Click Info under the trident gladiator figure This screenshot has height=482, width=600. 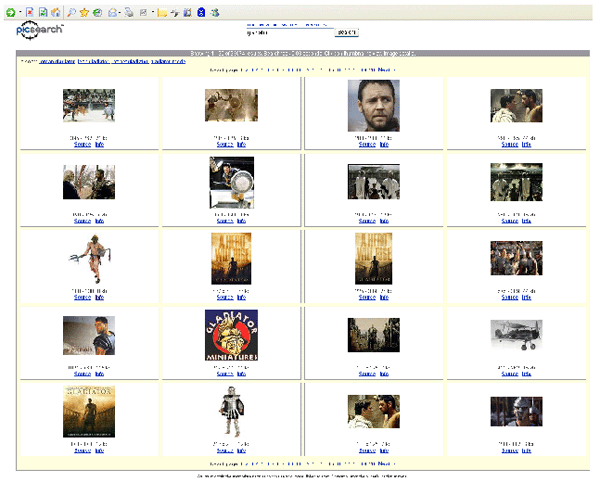point(99,297)
